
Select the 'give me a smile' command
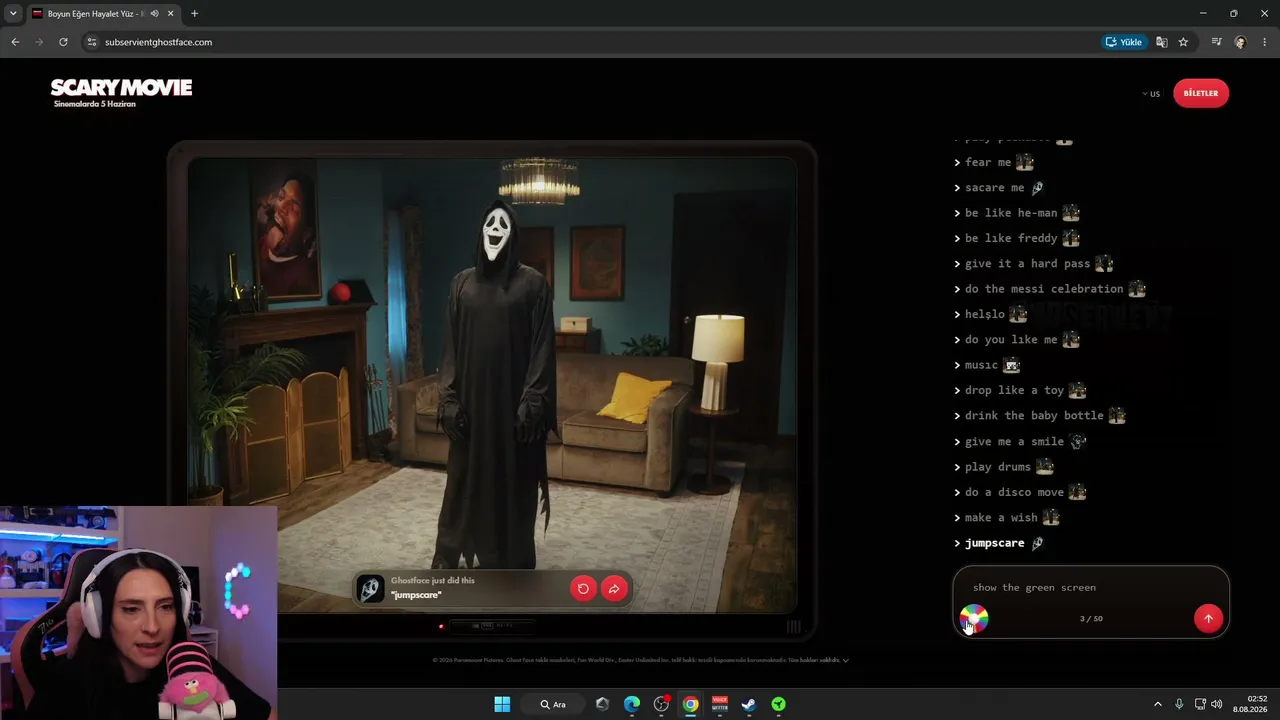coord(1014,441)
